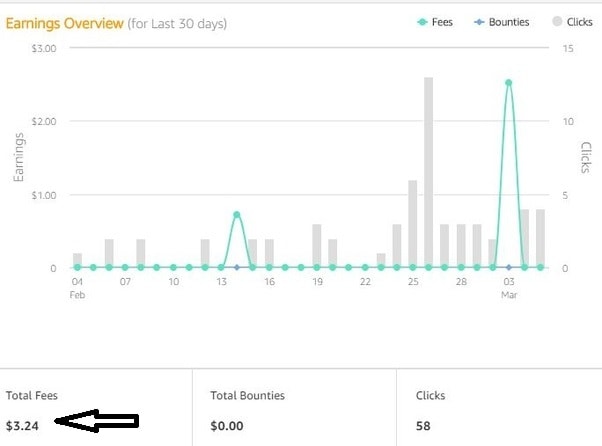Open the Total Bounties summary panel
The image size is (602, 446).
294,408
